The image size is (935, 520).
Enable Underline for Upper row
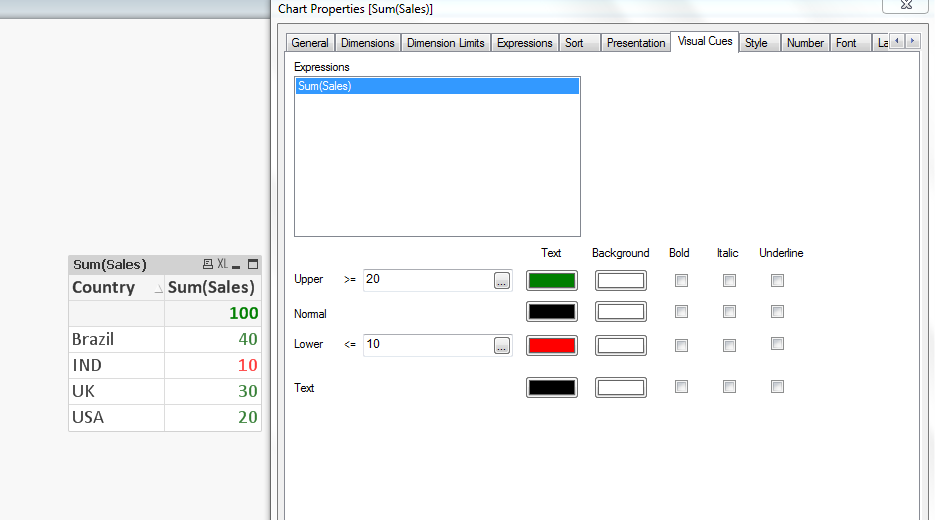tap(777, 280)
